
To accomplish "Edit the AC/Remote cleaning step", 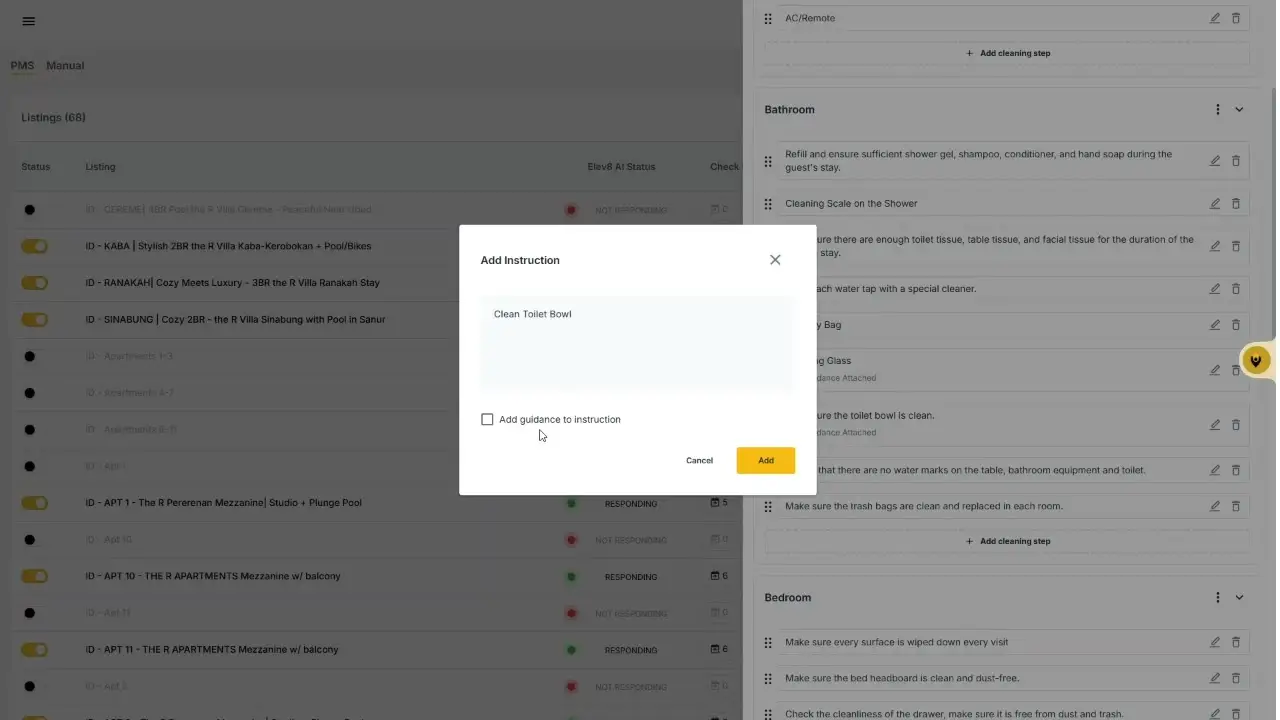I will pyautogui.click(x=1215, y=18).
